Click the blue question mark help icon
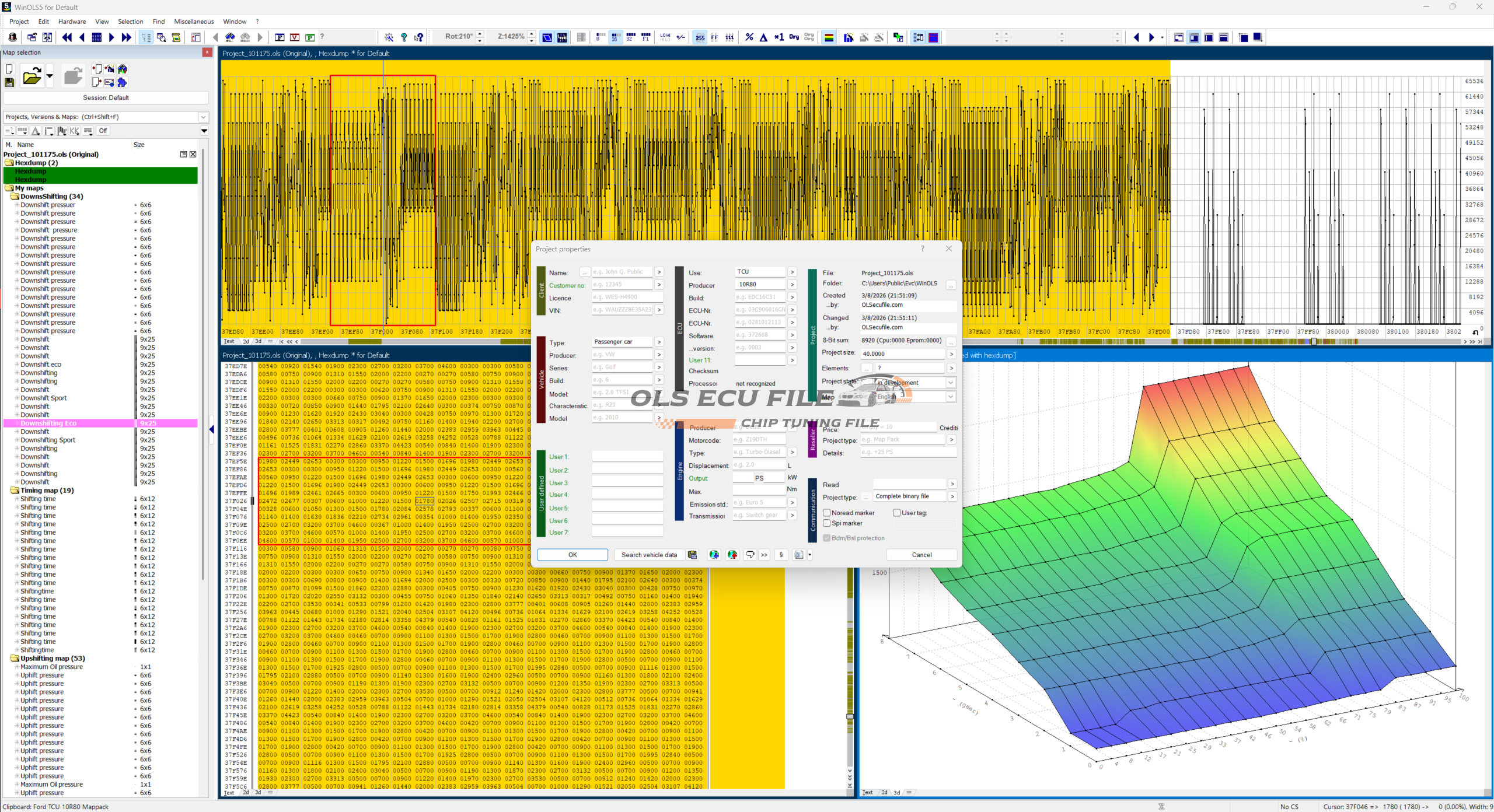 [404, 37]
